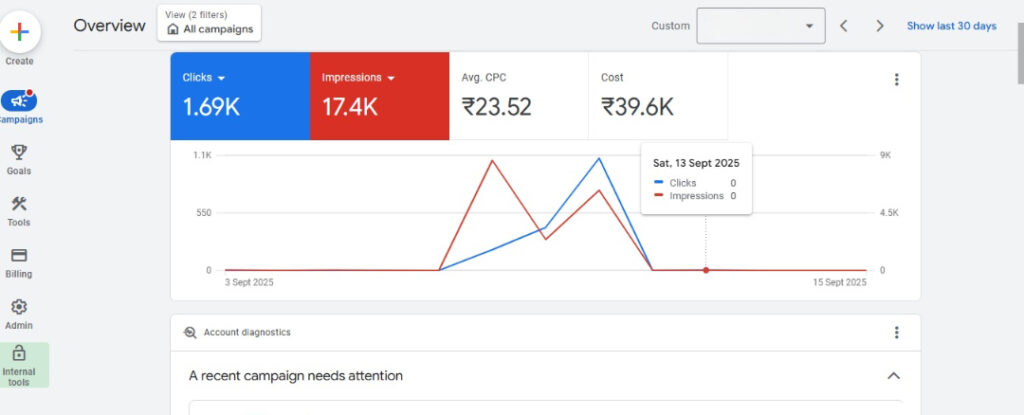The width and height of the screenshot is (1024, 415).
Task: Click the Create plus icon
Action: pyautogui.click(x=20, y=31)
